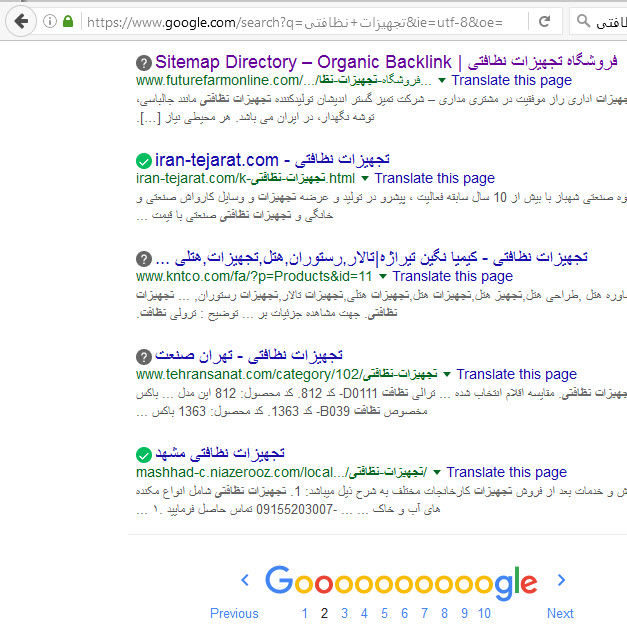Reload the page with the refresh button

coord(544,21)
